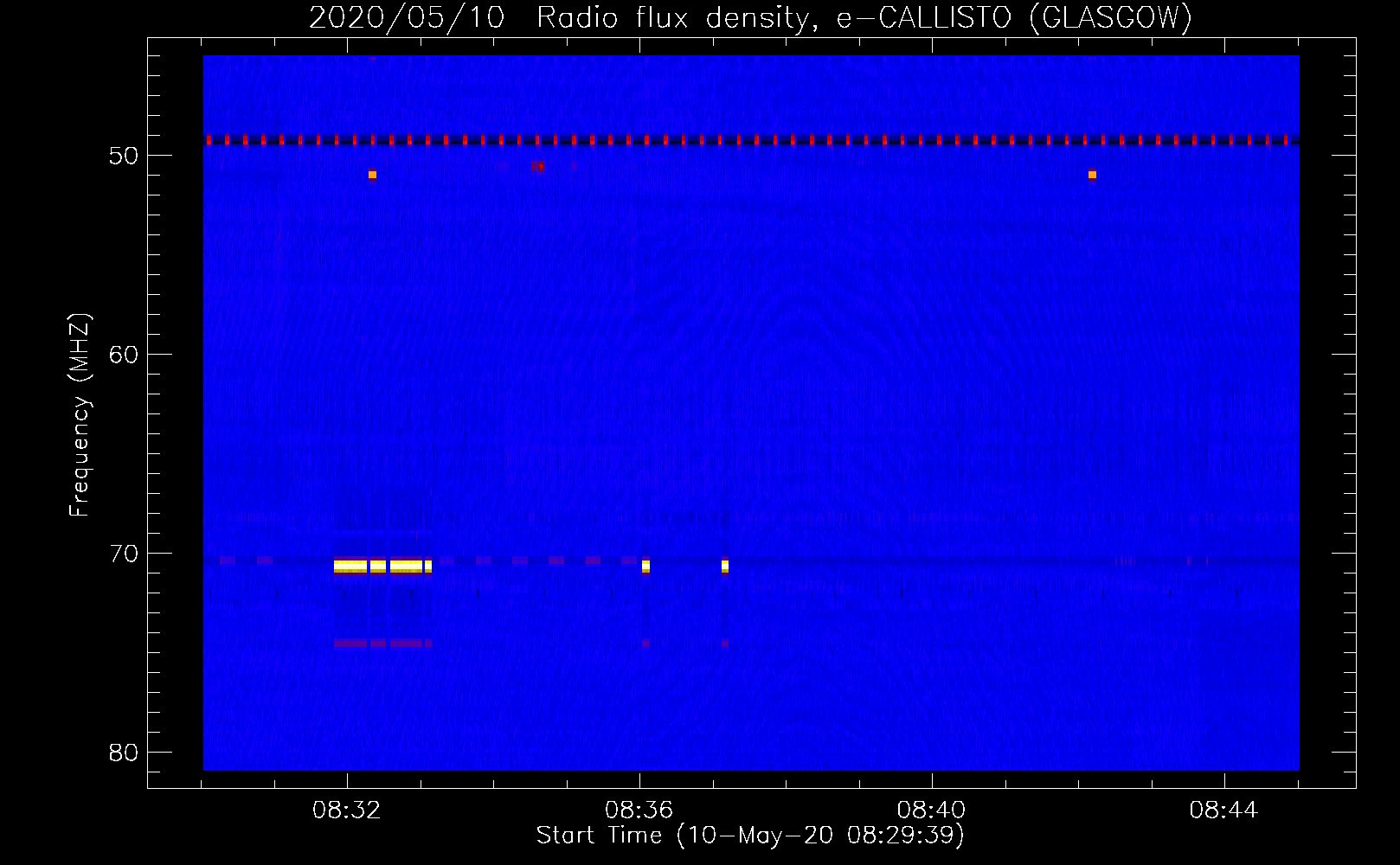Select the Frequency (MHZ) axis label
Image resolution: width=1400 pixels, height=865 pixels.
tap(80, 415)
